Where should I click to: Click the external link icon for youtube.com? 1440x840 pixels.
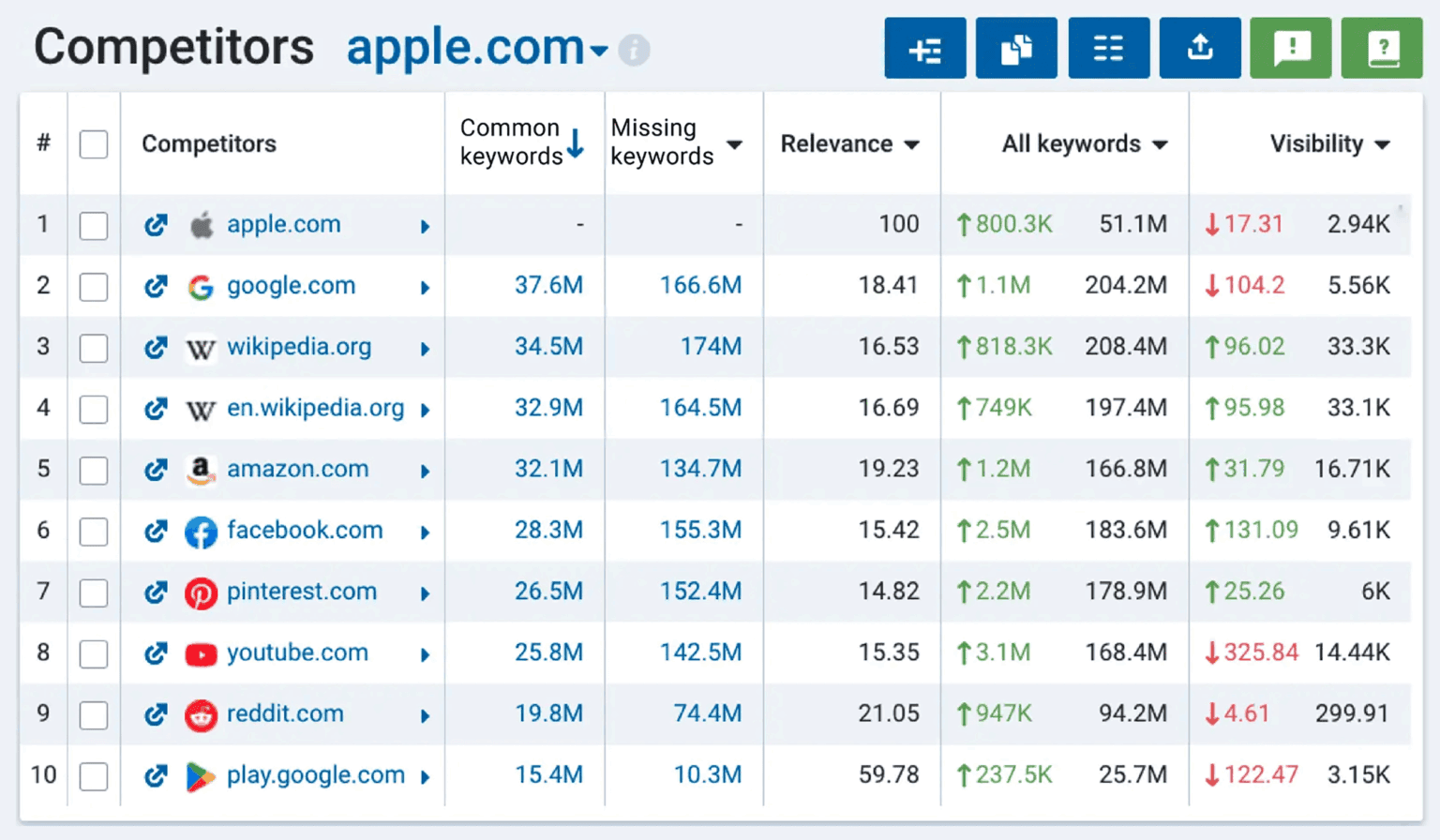click(x=156, y=653)
